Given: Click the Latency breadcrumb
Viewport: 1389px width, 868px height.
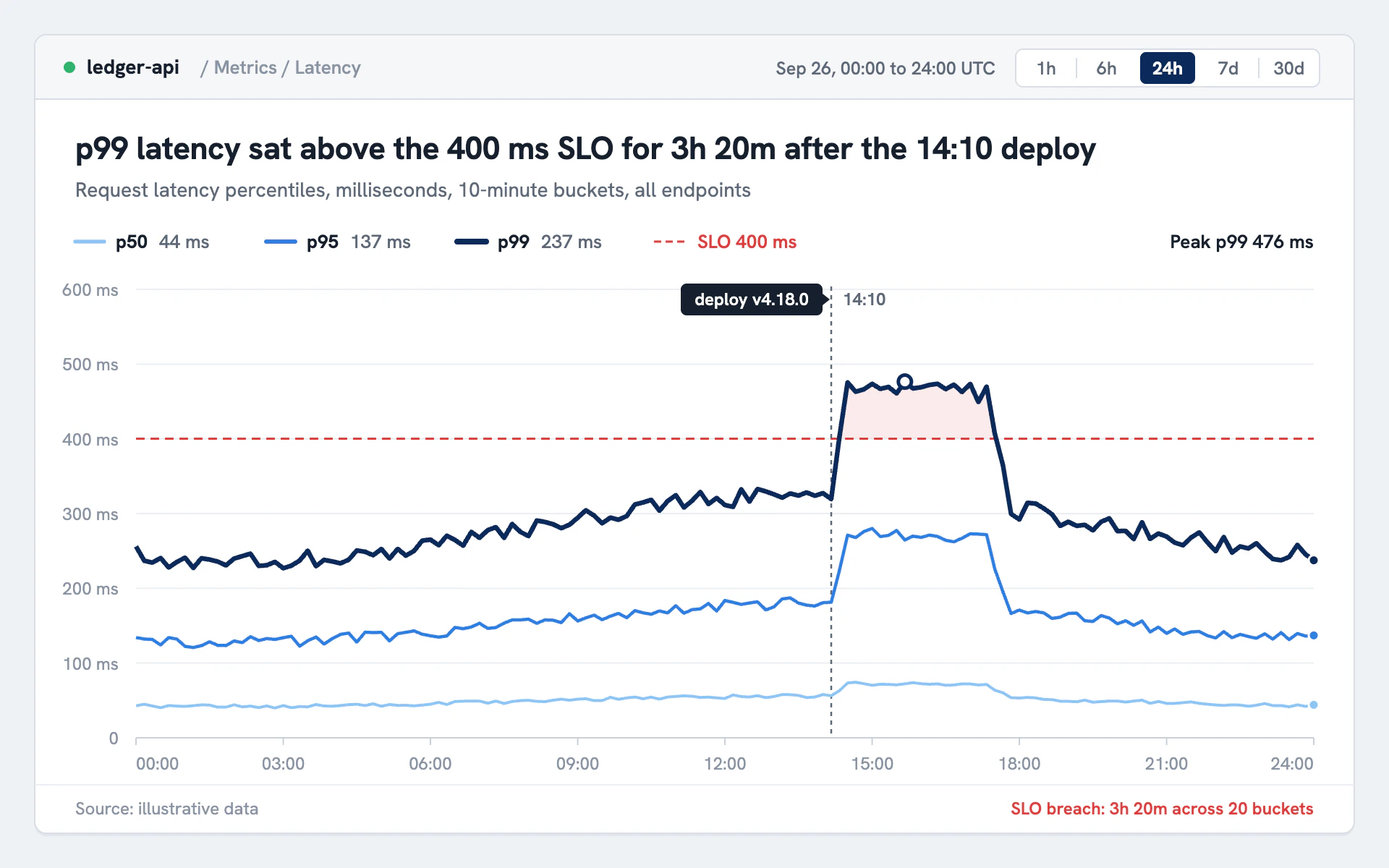Looking at the screenshot, I should click(328, 67).
